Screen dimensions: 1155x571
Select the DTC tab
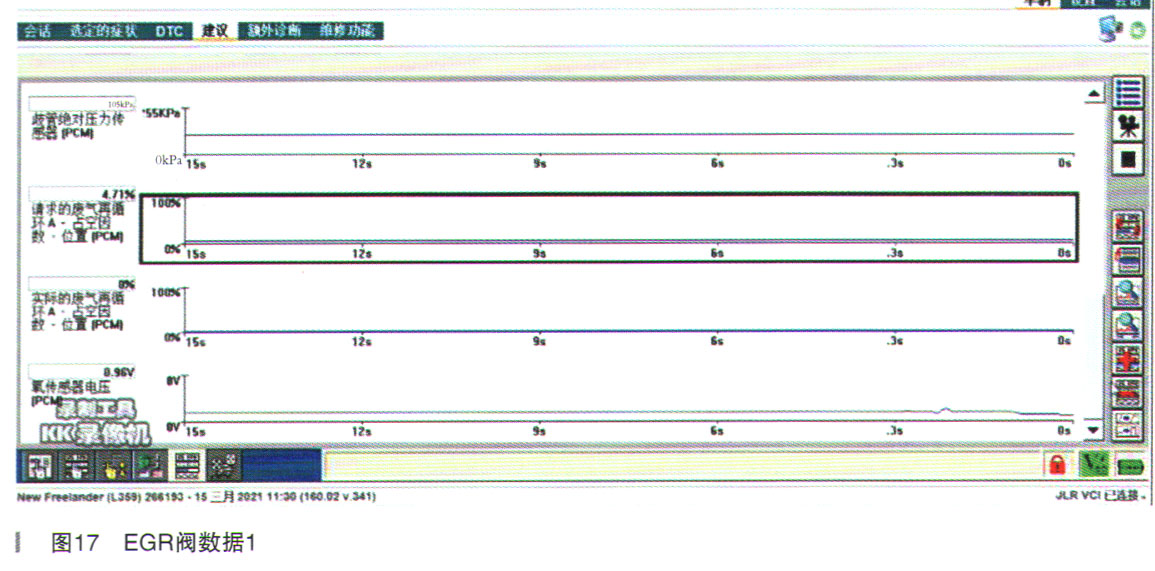pos(169,31)
